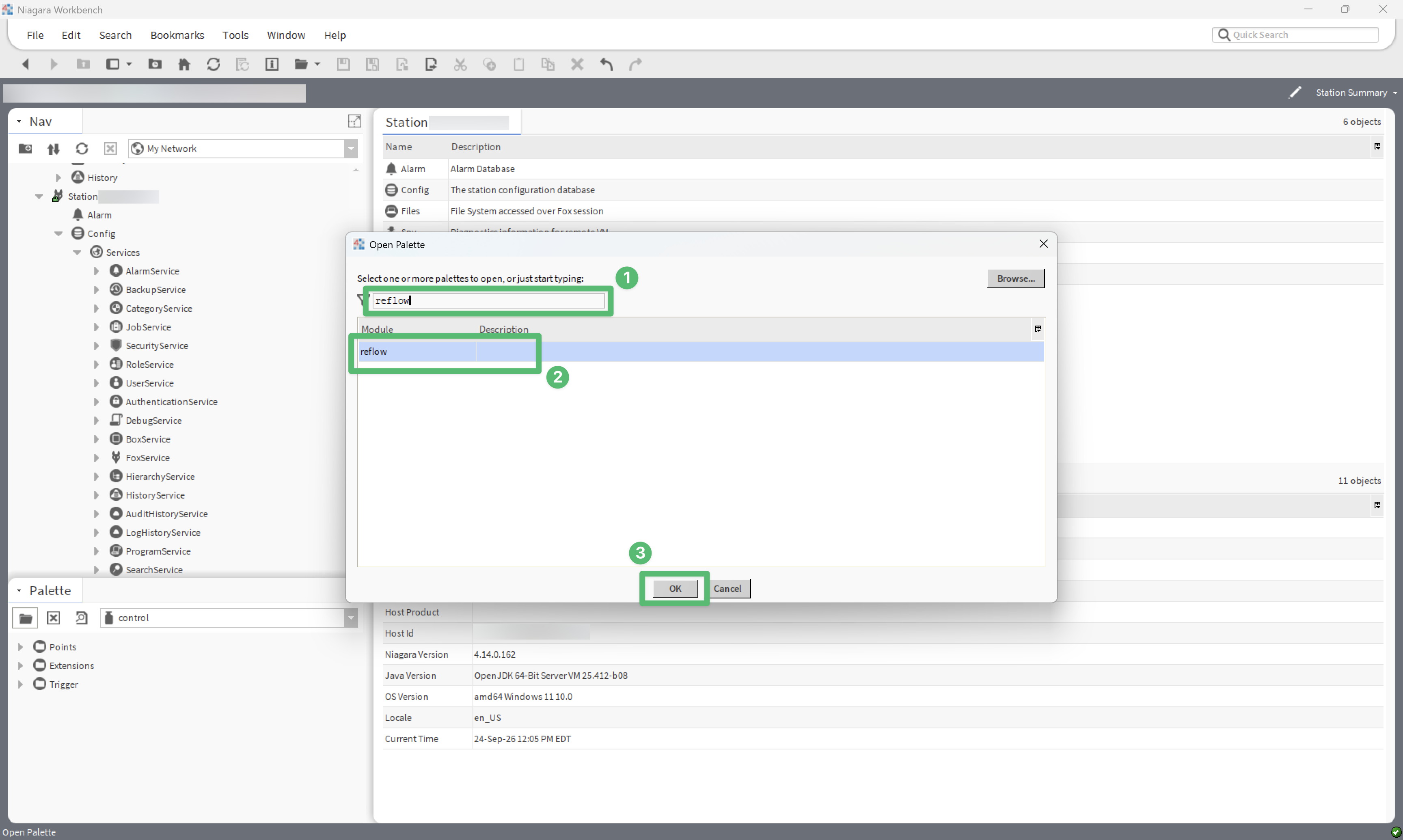The height and width of the screenshot is (840, 1403).
Task: Click the Module column header
Action: (x=417, y=329)
